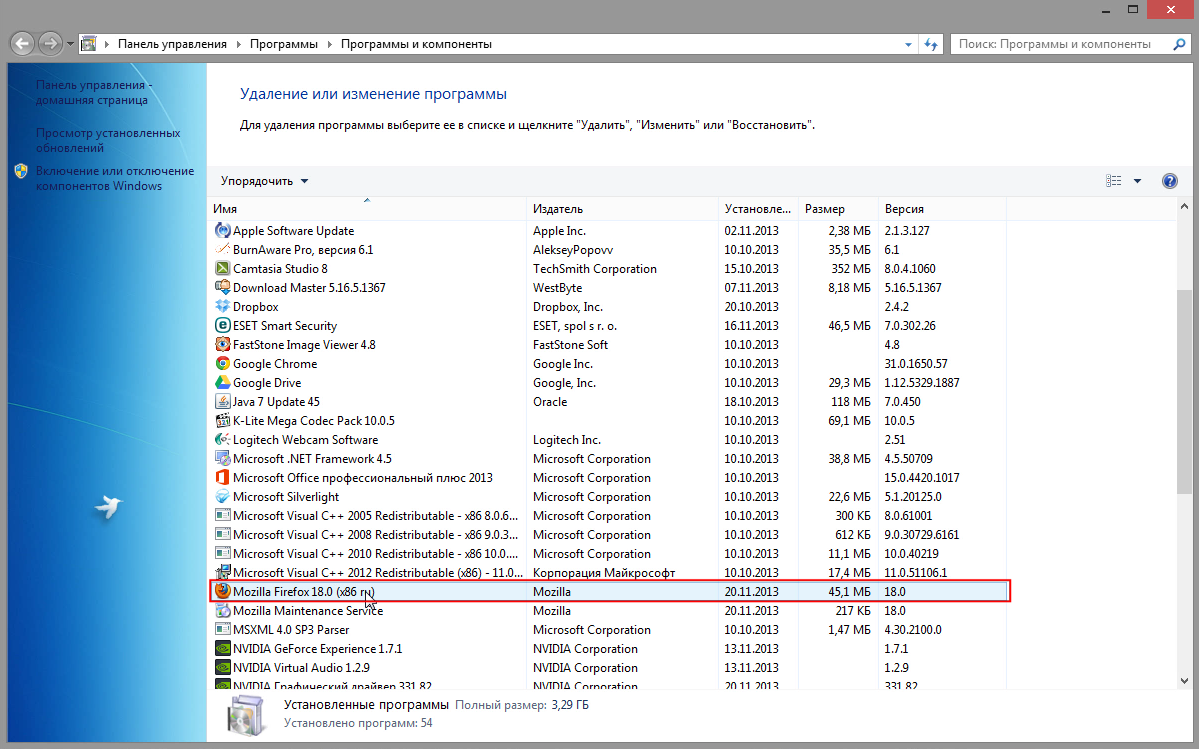Click the Download Master program icon

click(223, 287)
